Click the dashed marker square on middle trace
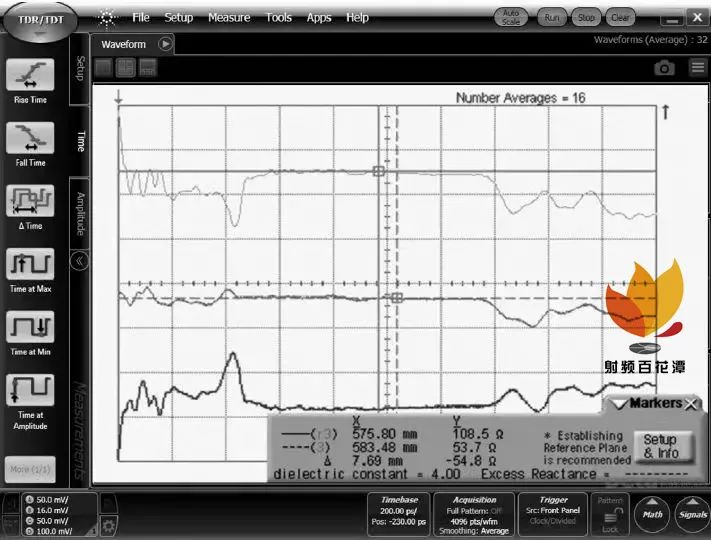Image resolution: width=711 pixels, height=540 pixels. [x=397, y=297]
